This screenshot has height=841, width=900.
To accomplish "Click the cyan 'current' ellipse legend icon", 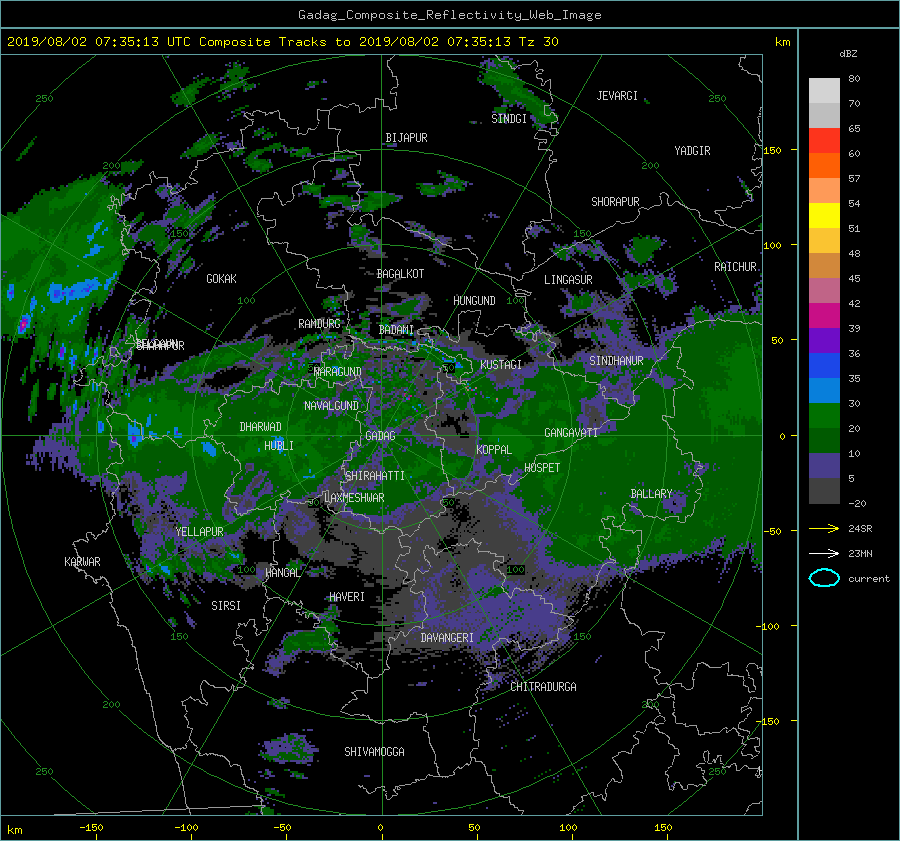I will pos(824,578).
